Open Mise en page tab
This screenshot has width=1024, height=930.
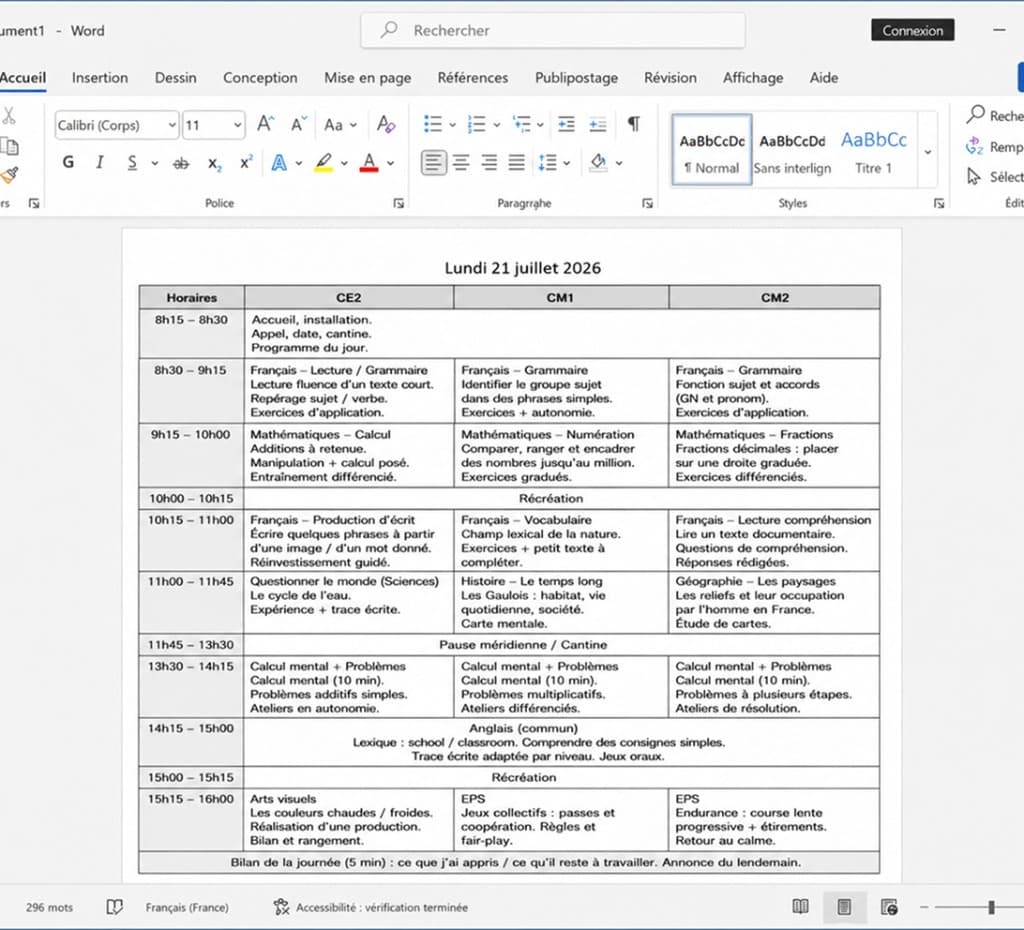(368, 78)
